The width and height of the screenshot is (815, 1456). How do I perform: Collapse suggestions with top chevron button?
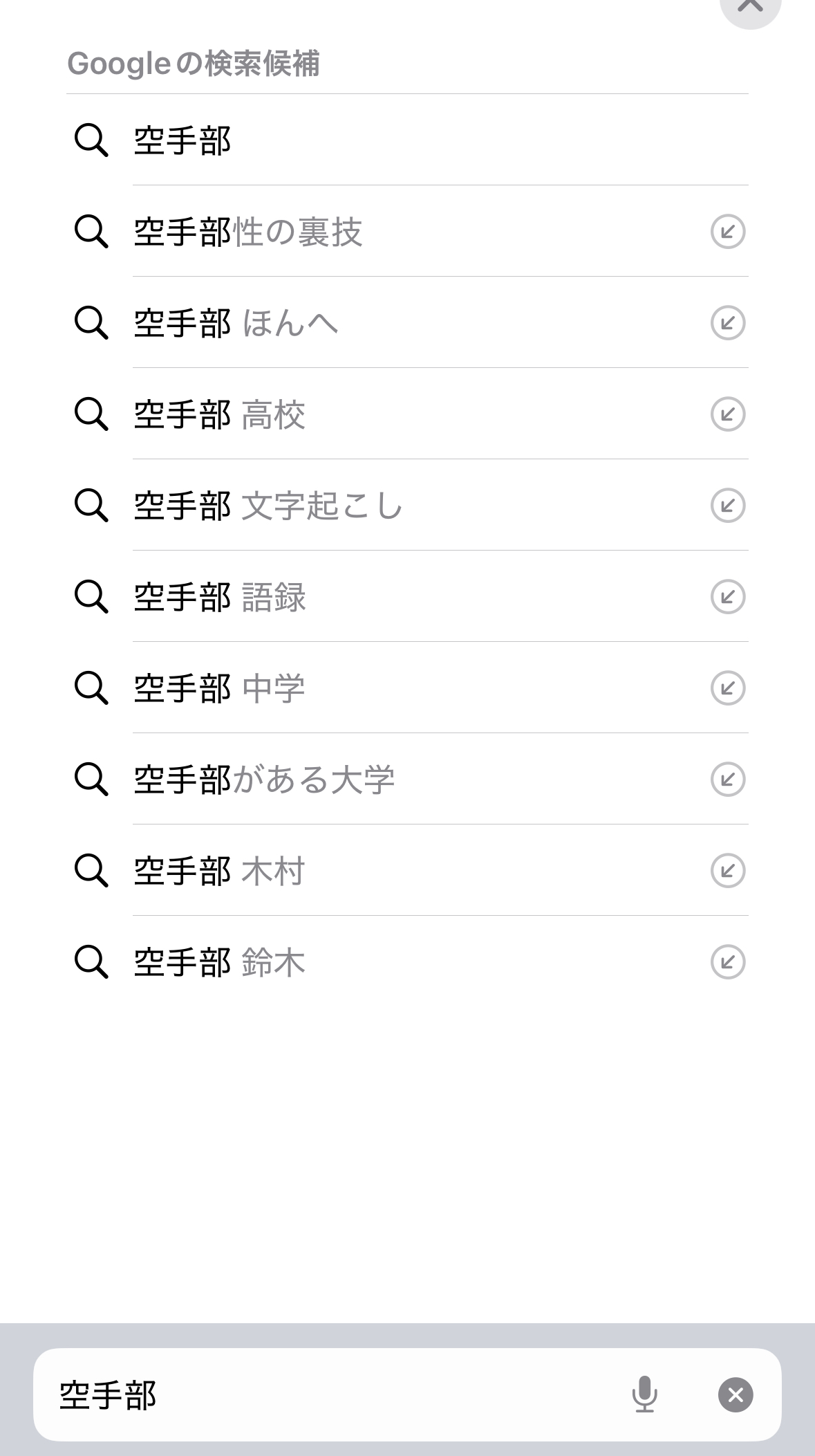[x=750, y=7]
